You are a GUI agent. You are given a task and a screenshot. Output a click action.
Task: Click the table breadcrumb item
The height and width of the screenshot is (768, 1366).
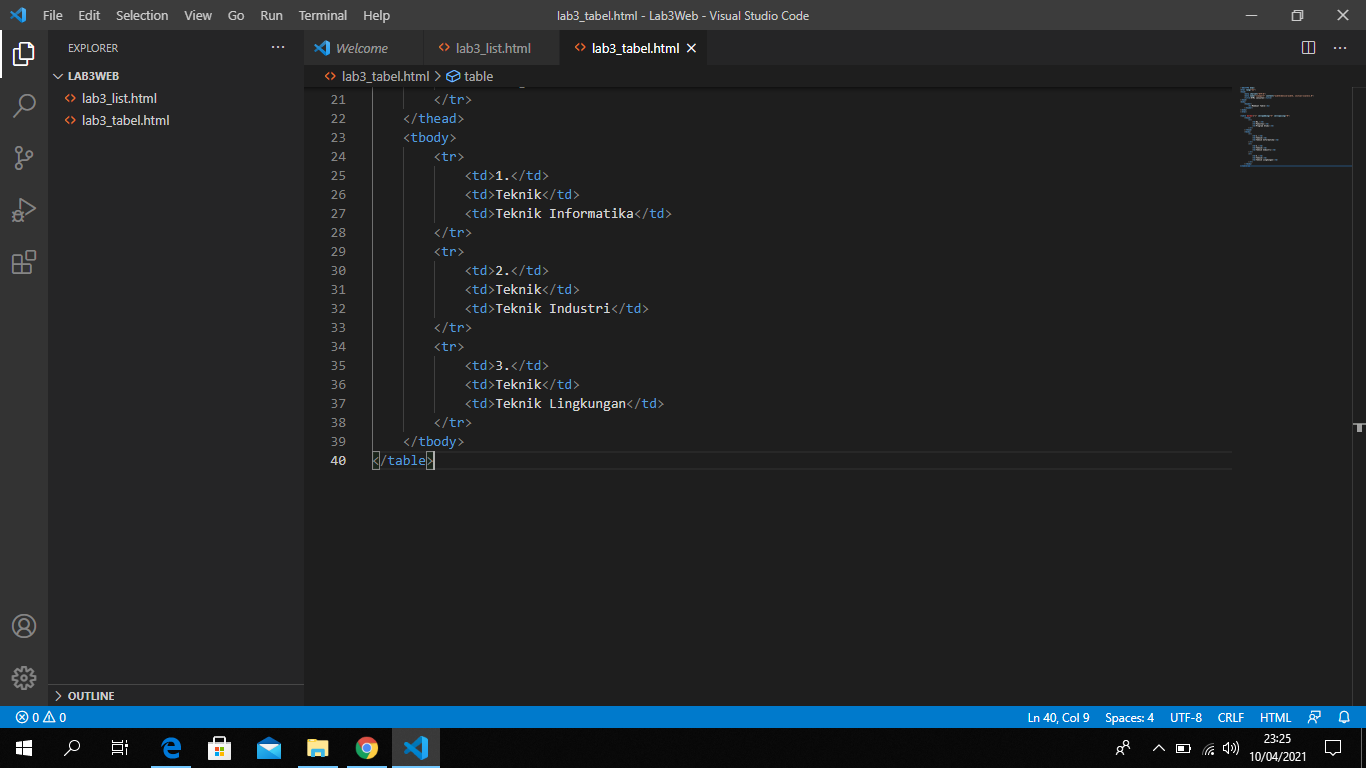tap(478, 76)
